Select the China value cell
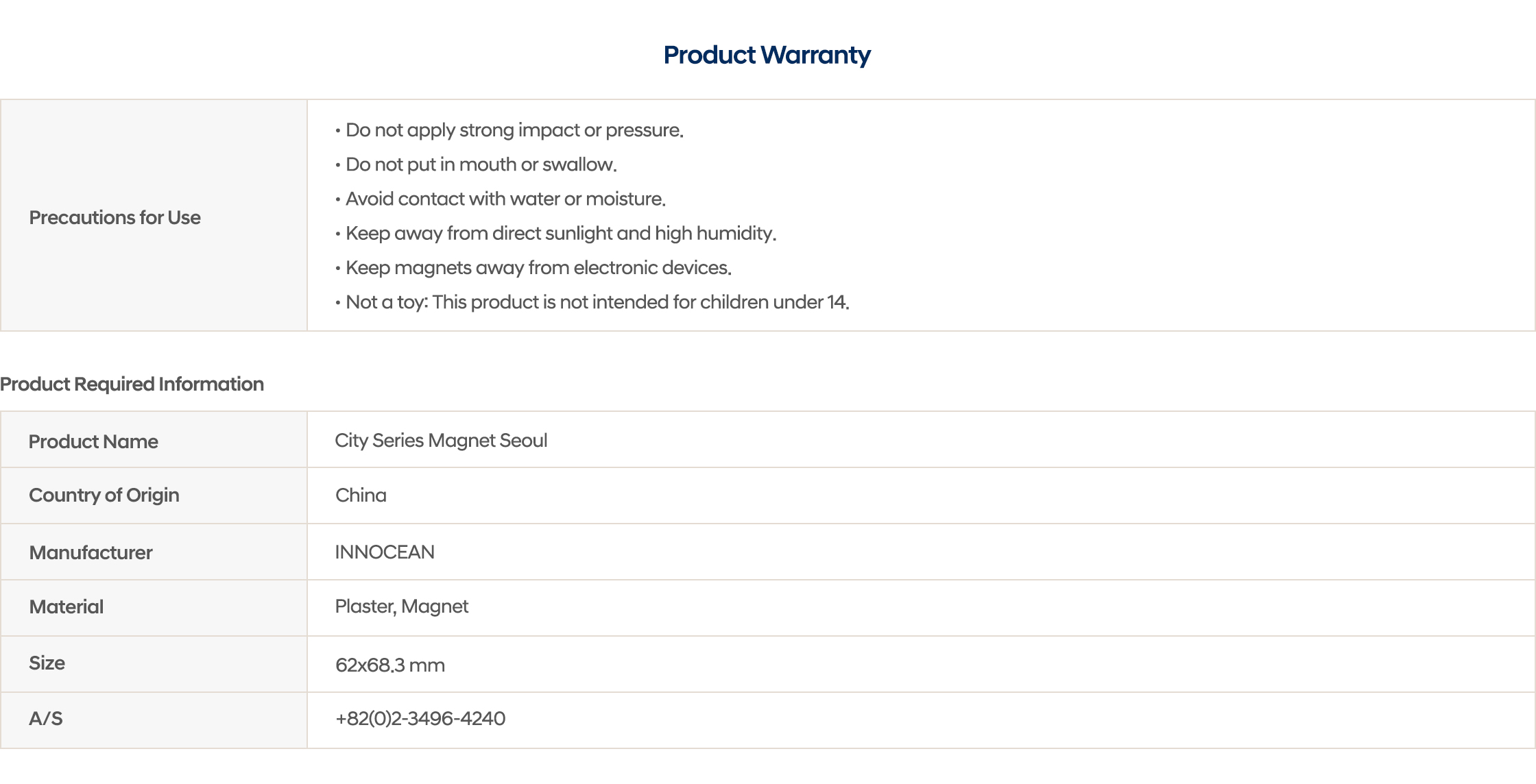 point(361,495)
